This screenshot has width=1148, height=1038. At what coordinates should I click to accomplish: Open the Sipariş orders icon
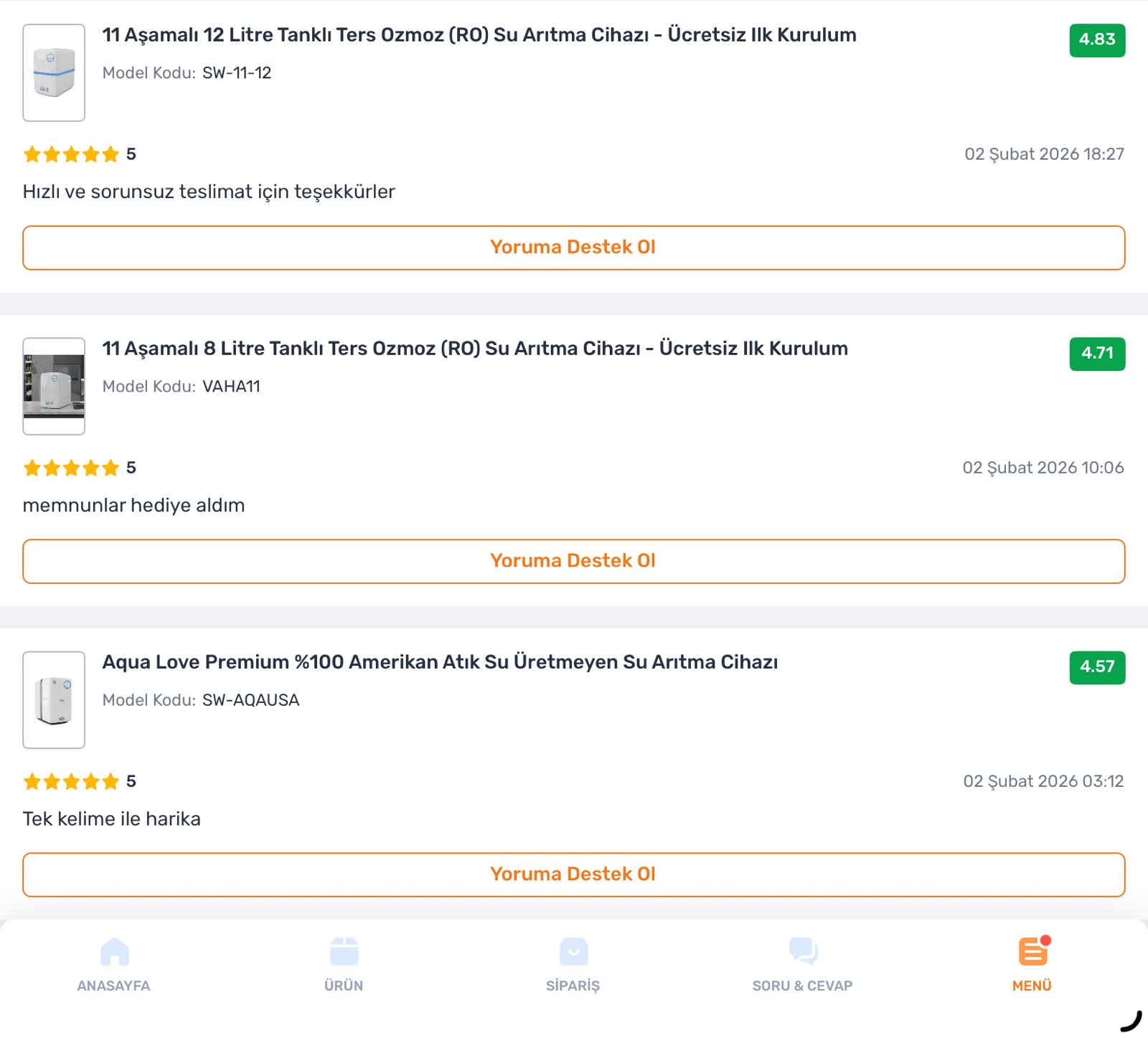click(x=573, y=953)
